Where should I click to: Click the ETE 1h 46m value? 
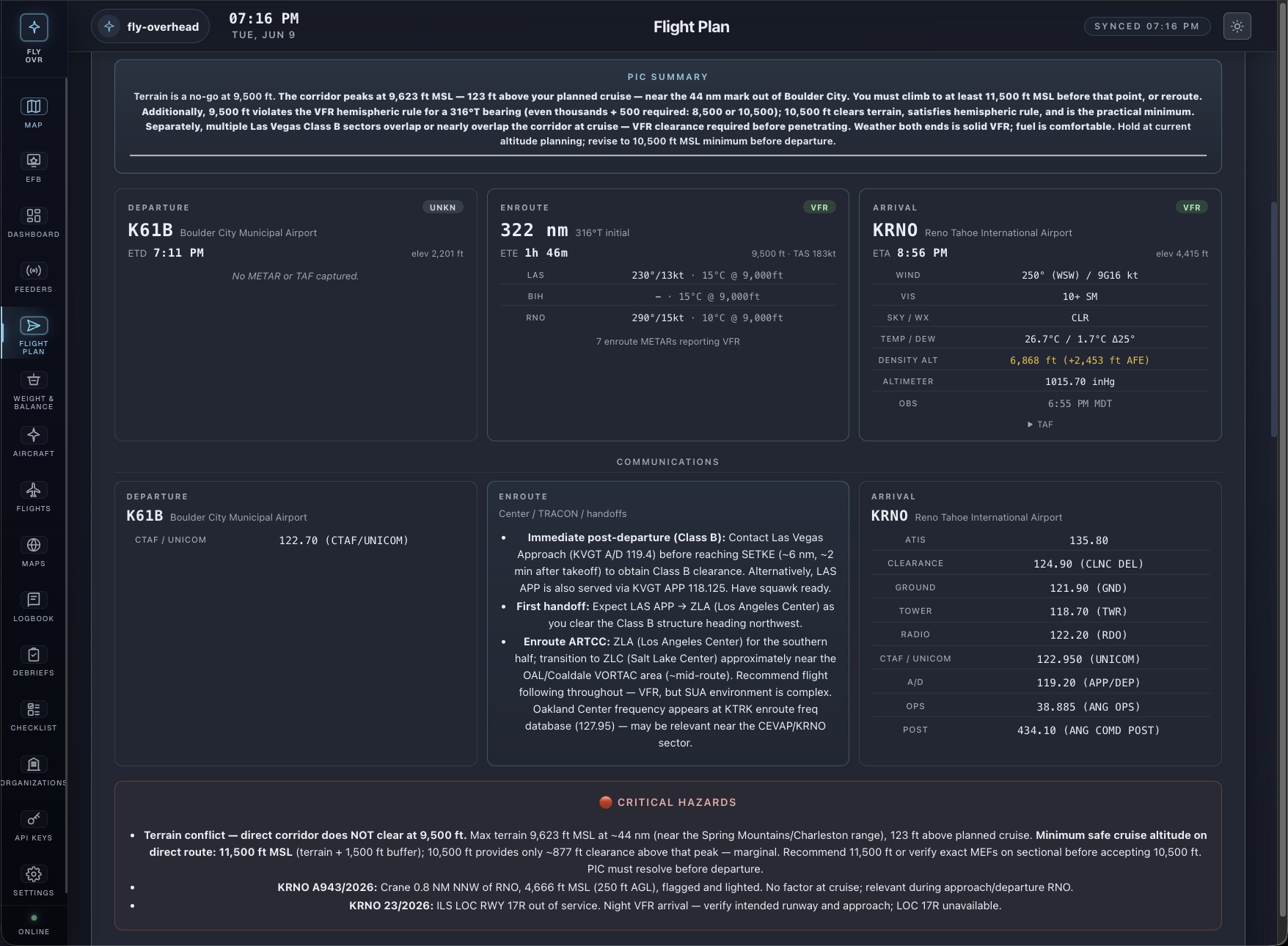546,253
